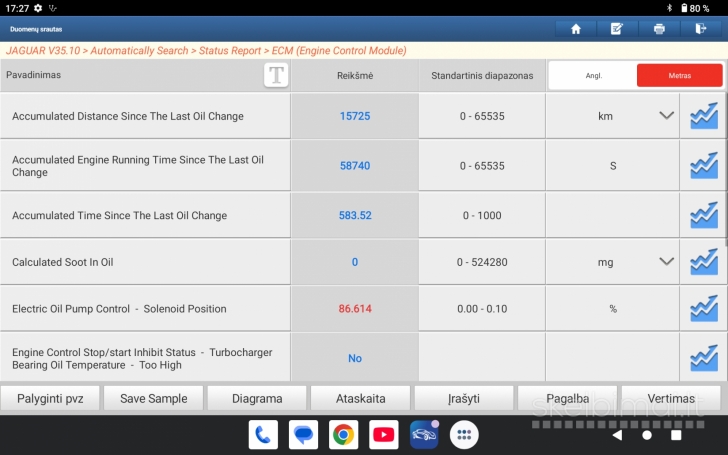Tap the exit icon in top bar
The image size is (728, 455).
click(x=701, y=29)
